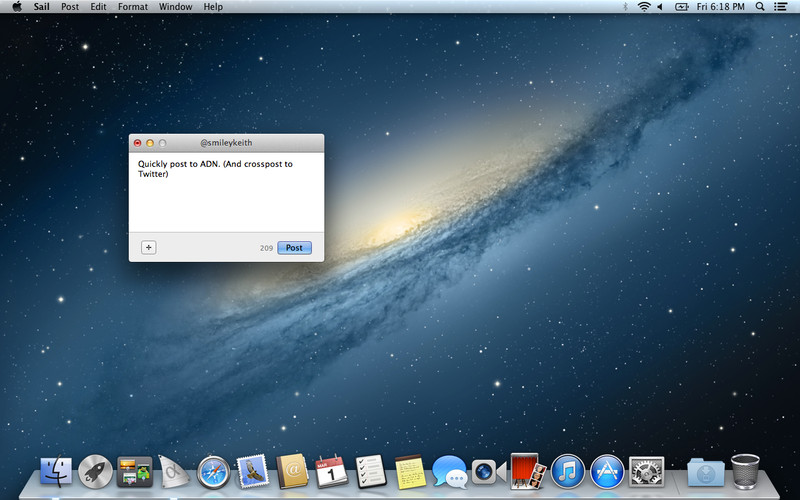Open the Post menu in menu bar
Image resolution: width=800 pixels, height=500 pixels.
[70, 7]
